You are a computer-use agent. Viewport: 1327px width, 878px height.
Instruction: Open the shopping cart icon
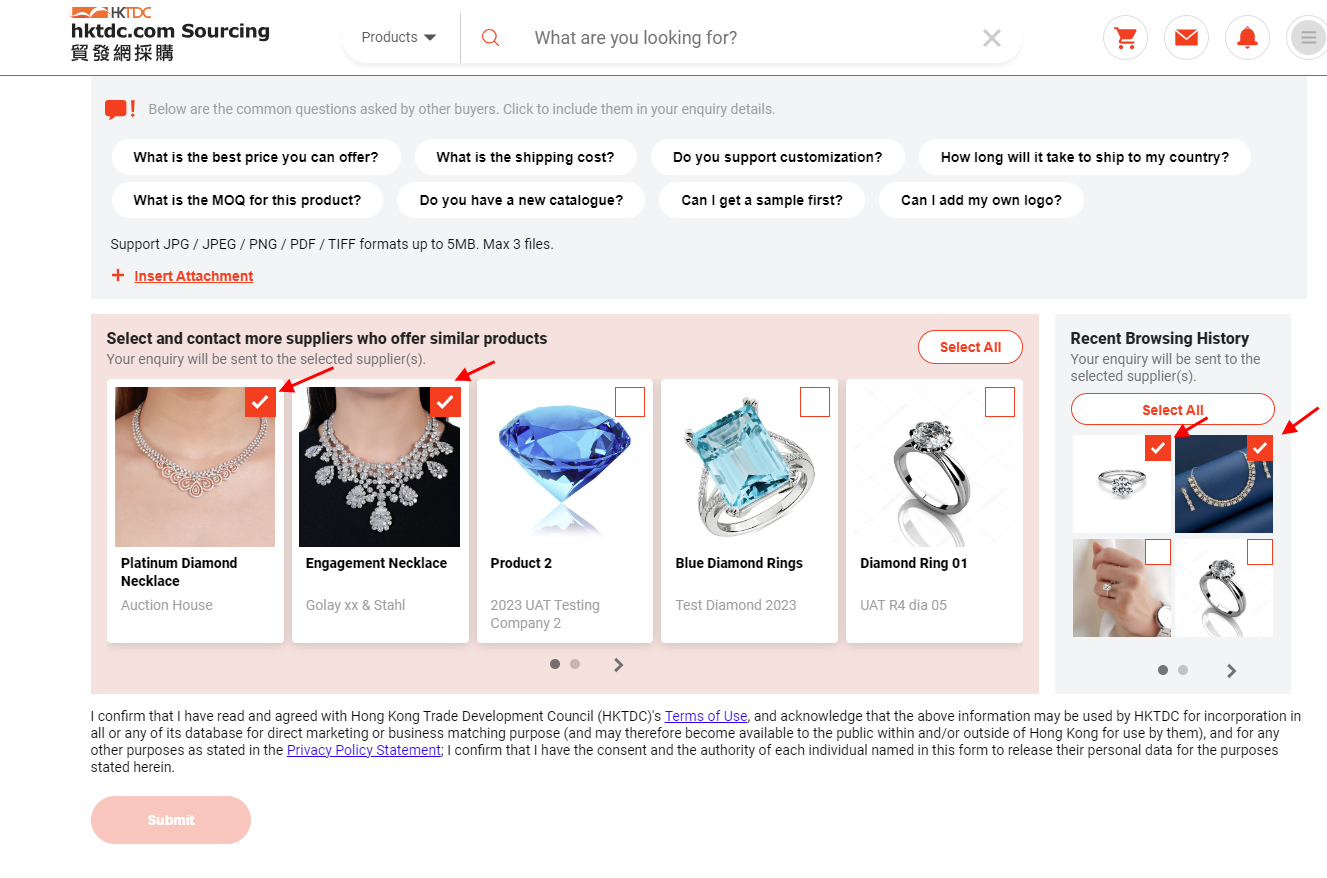tap(1125, 38)
